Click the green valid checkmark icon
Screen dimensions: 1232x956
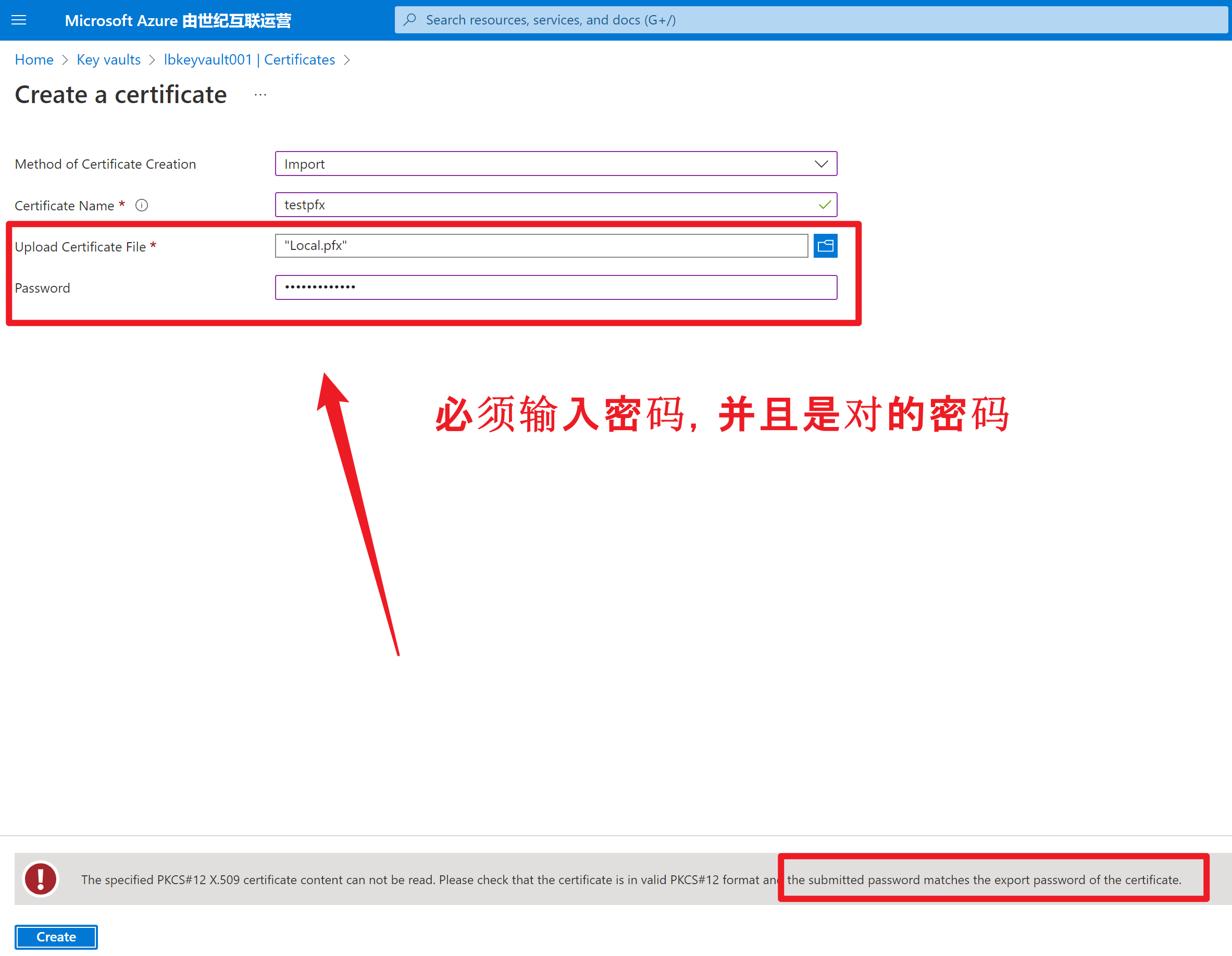pyautogui.click(x=824, y=205)
